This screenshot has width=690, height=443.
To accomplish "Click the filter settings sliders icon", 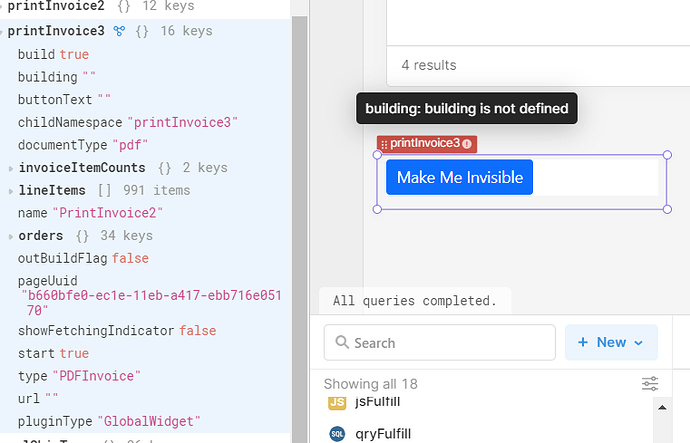I will pos(650,384).
